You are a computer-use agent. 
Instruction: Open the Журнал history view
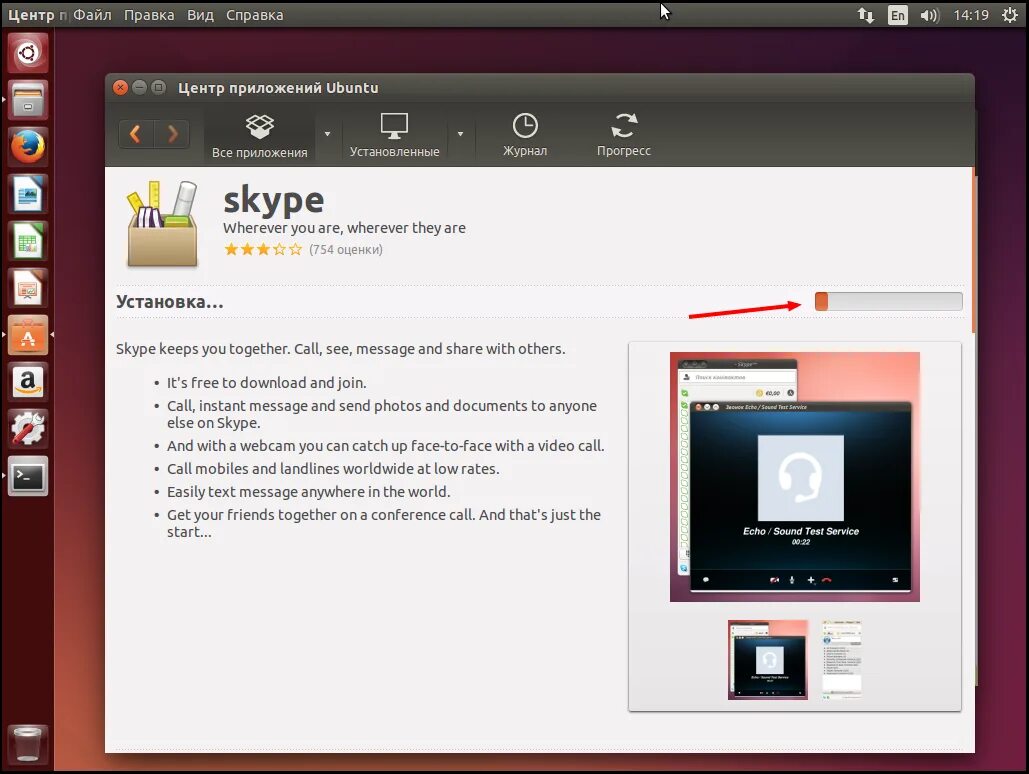[x=525, y=135]
